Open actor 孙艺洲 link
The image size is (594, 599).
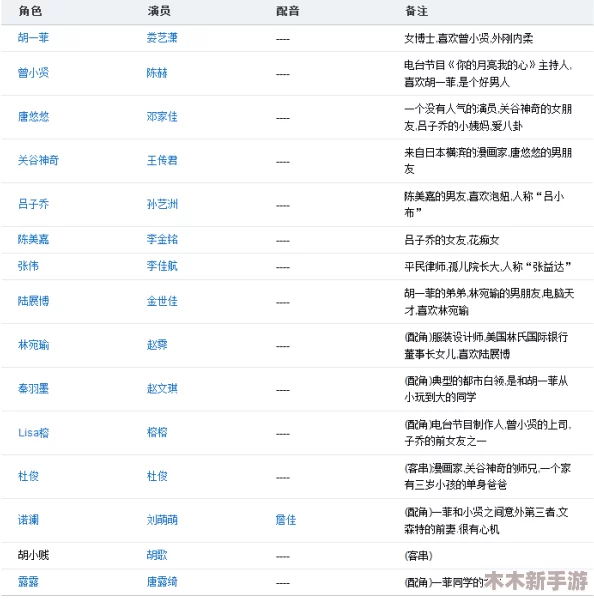(x=162, y=204)
